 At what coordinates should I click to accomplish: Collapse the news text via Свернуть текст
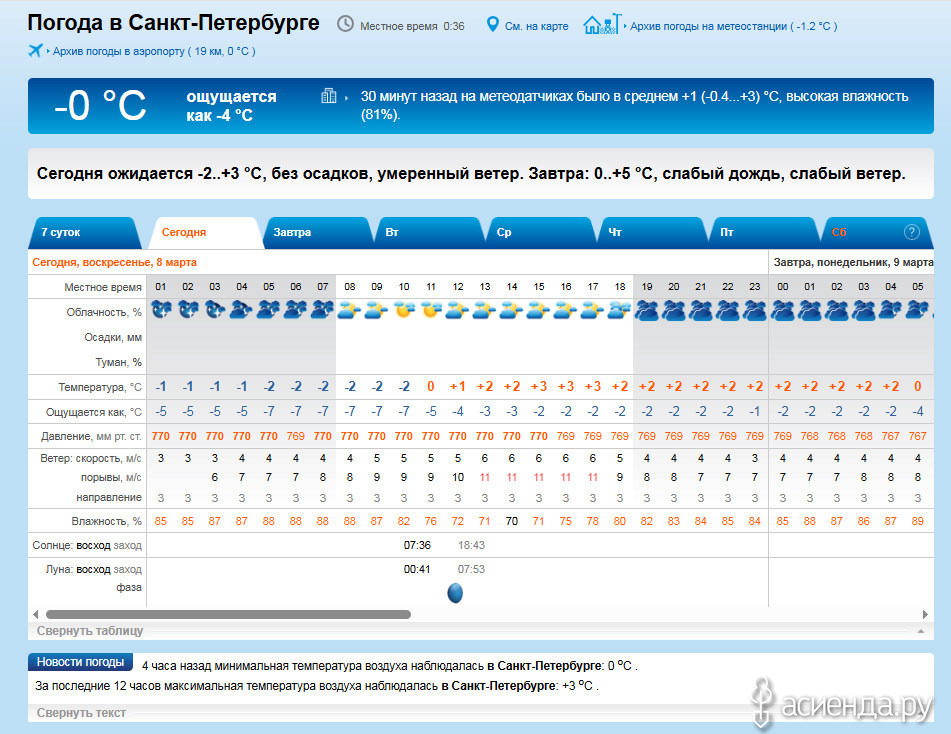[x=81, y=713]
